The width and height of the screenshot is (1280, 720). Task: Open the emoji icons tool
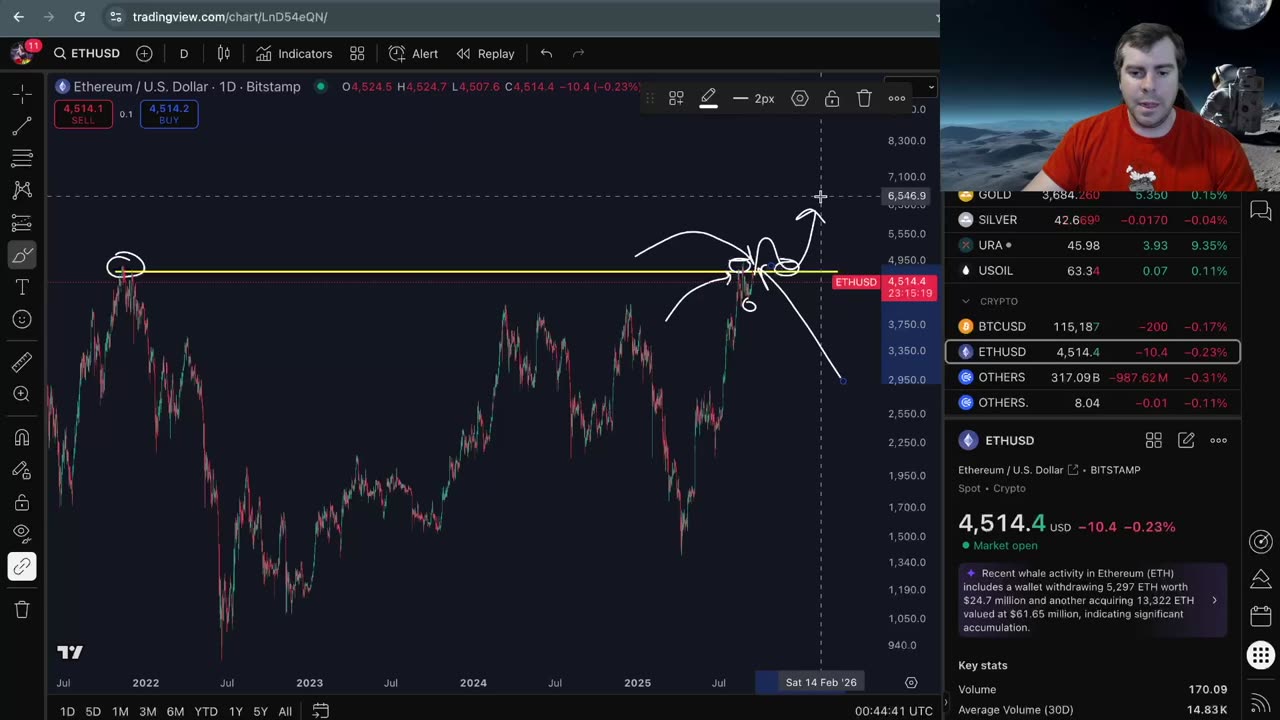(x=21, y=319)
